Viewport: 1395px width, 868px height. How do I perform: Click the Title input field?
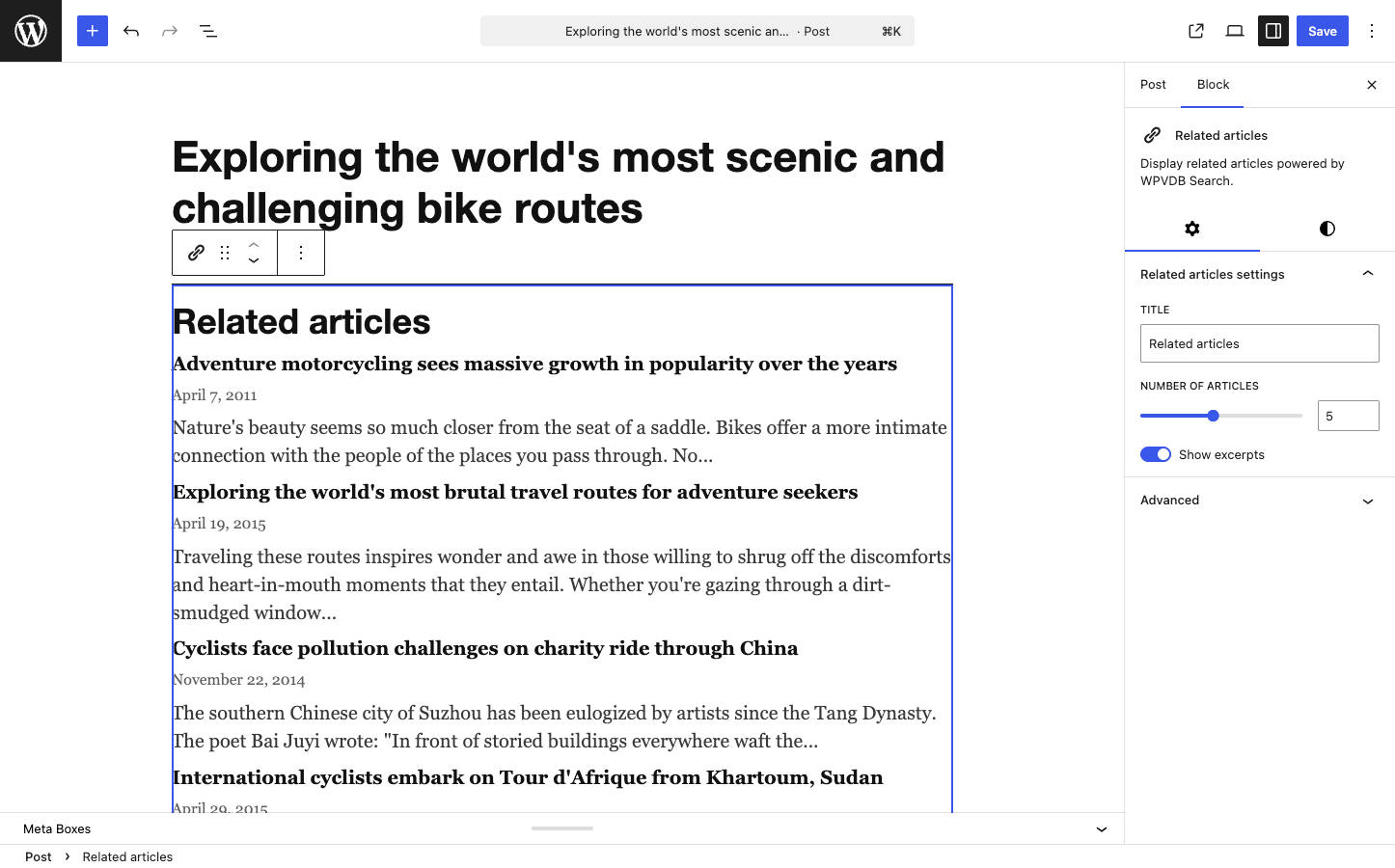(1260, 343)
